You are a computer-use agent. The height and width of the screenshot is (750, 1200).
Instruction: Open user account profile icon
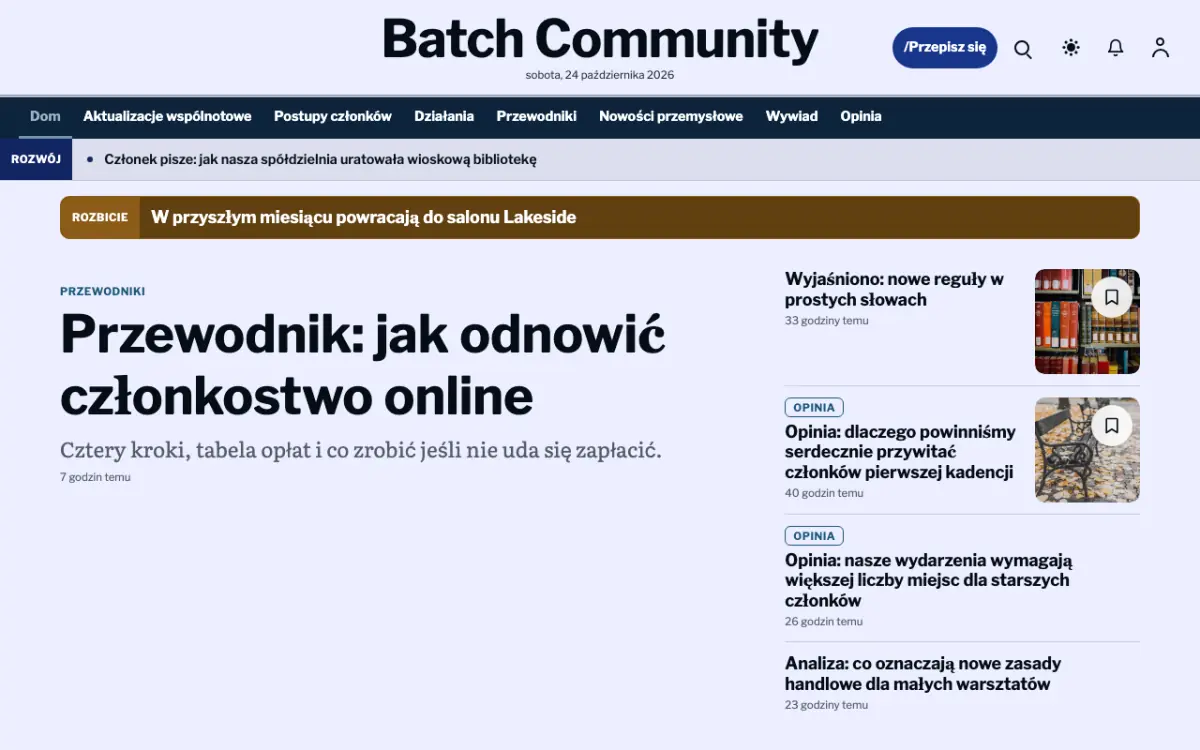point(1160,48)
